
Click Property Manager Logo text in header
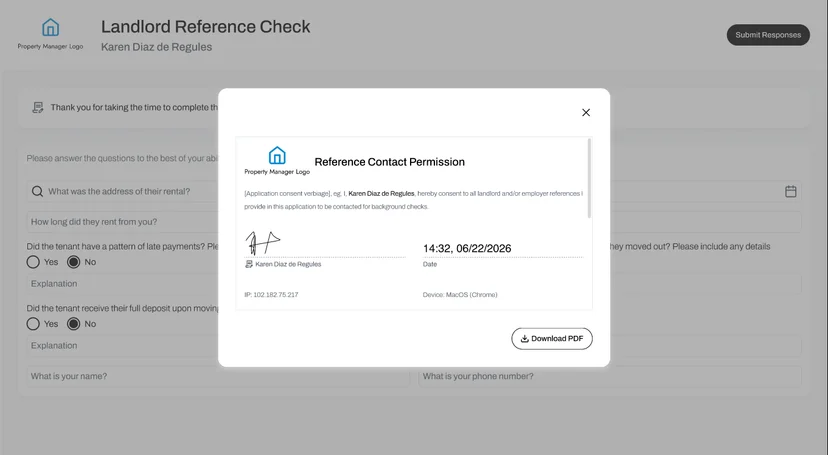[x=50, y=46]
